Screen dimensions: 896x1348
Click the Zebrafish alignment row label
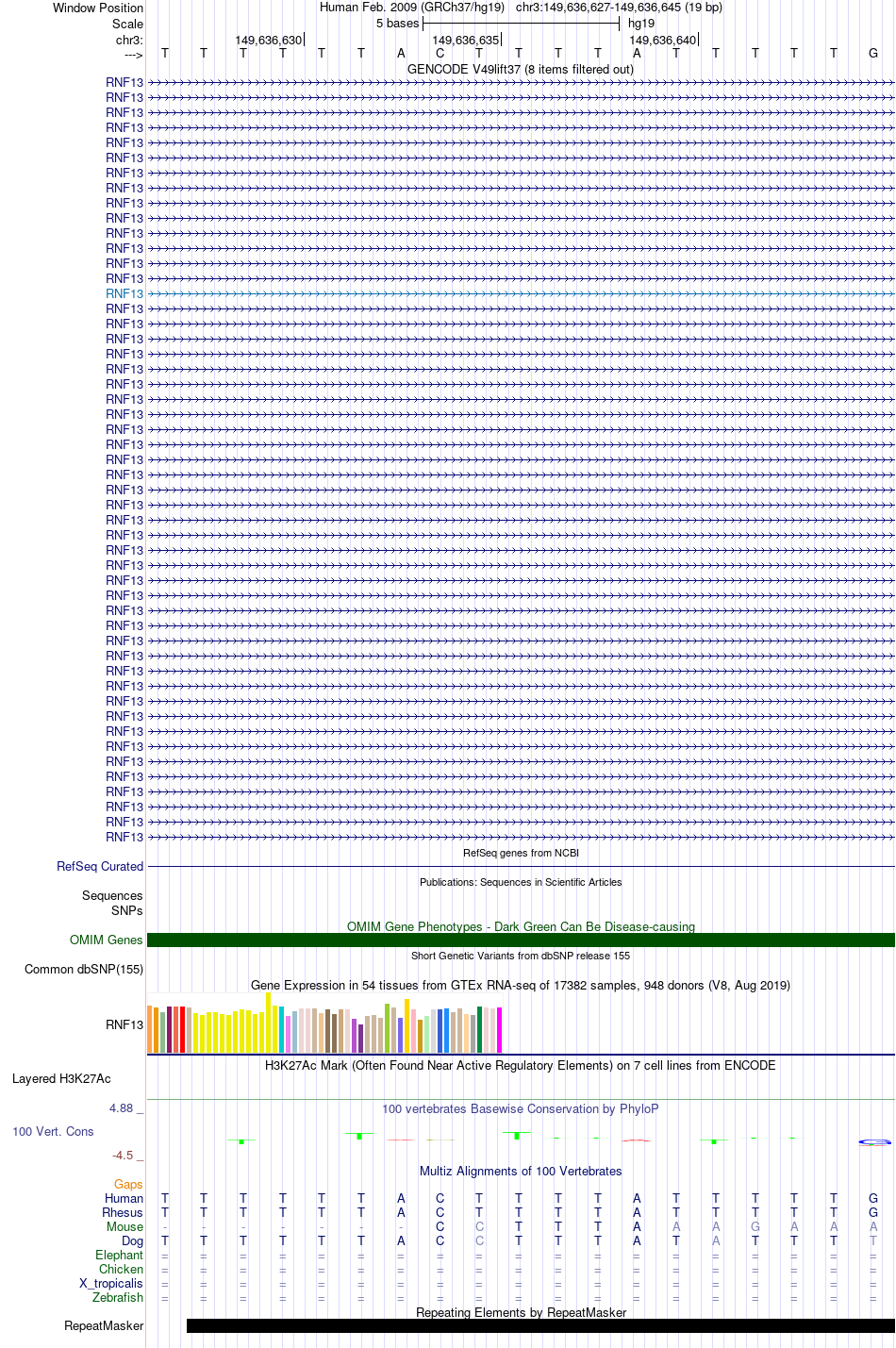coord(119,1298)
